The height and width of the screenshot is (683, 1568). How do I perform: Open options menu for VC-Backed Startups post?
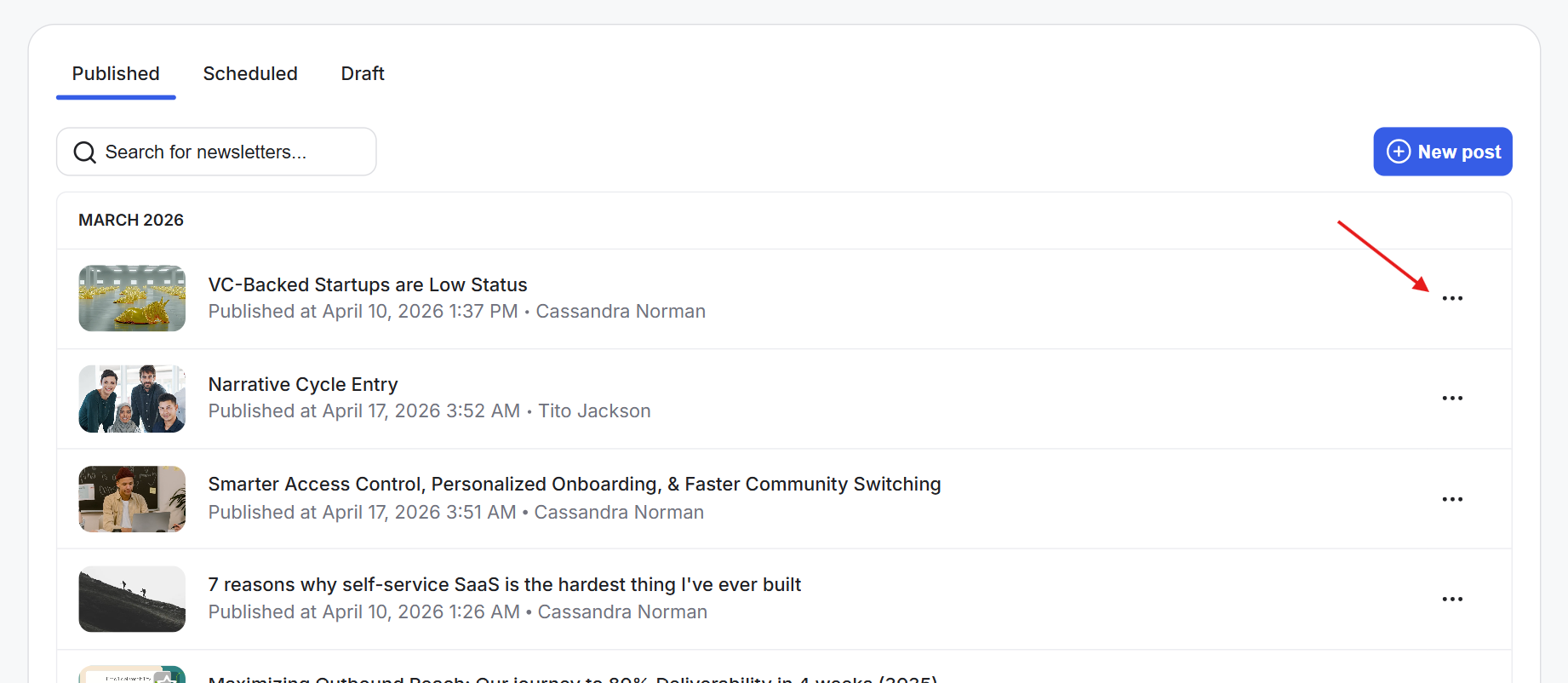coord(1452,298)
